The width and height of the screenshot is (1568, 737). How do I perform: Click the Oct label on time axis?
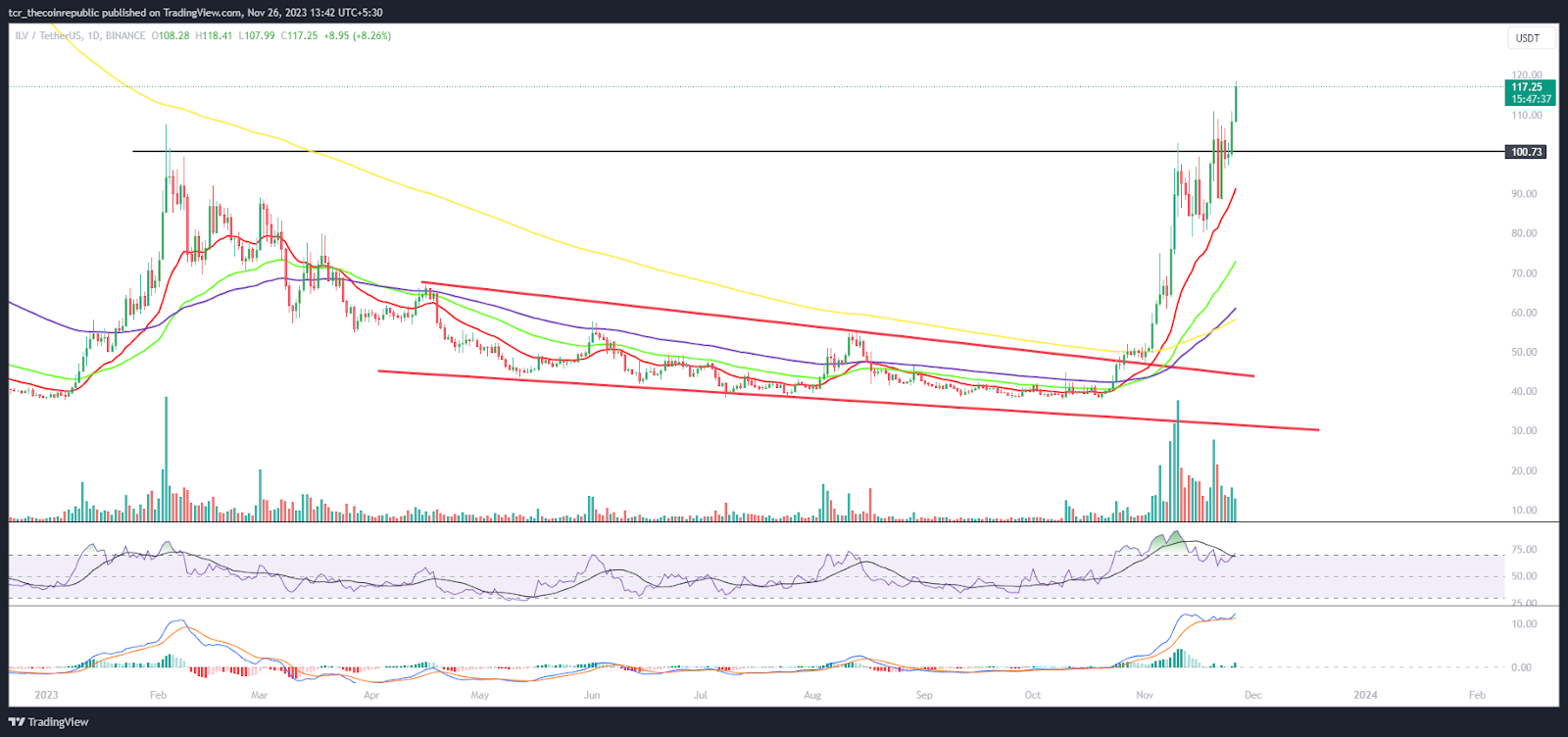click(x=1032, y=695)
